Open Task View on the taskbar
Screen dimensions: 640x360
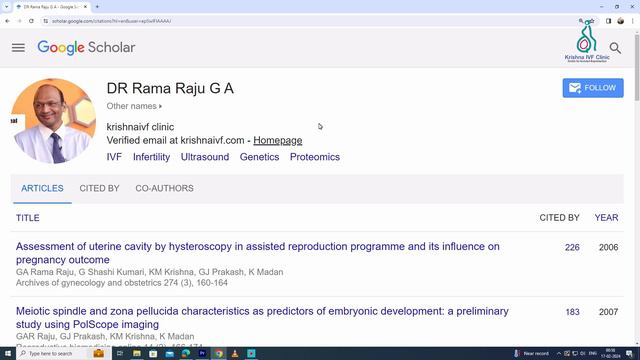(x=120, y=353)
